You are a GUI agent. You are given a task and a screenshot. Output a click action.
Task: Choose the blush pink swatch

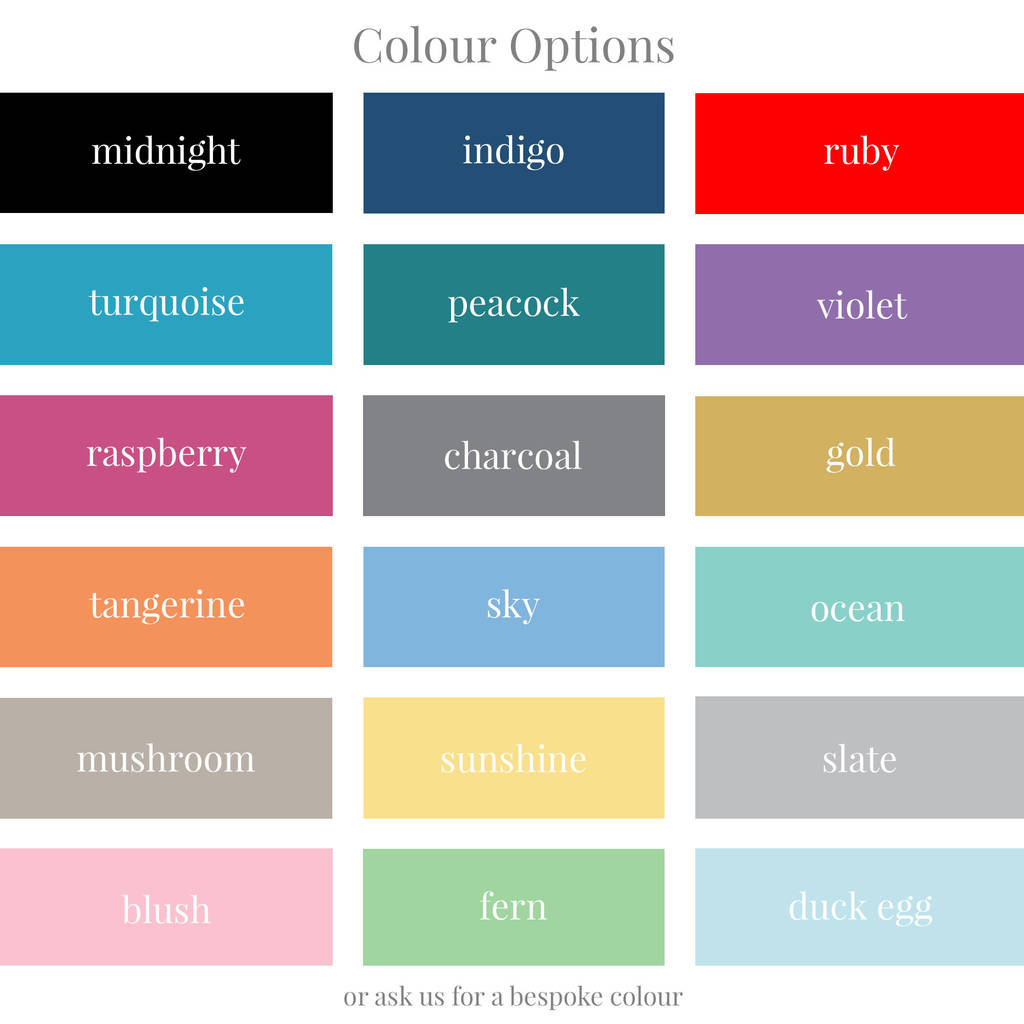pos(166,906)
